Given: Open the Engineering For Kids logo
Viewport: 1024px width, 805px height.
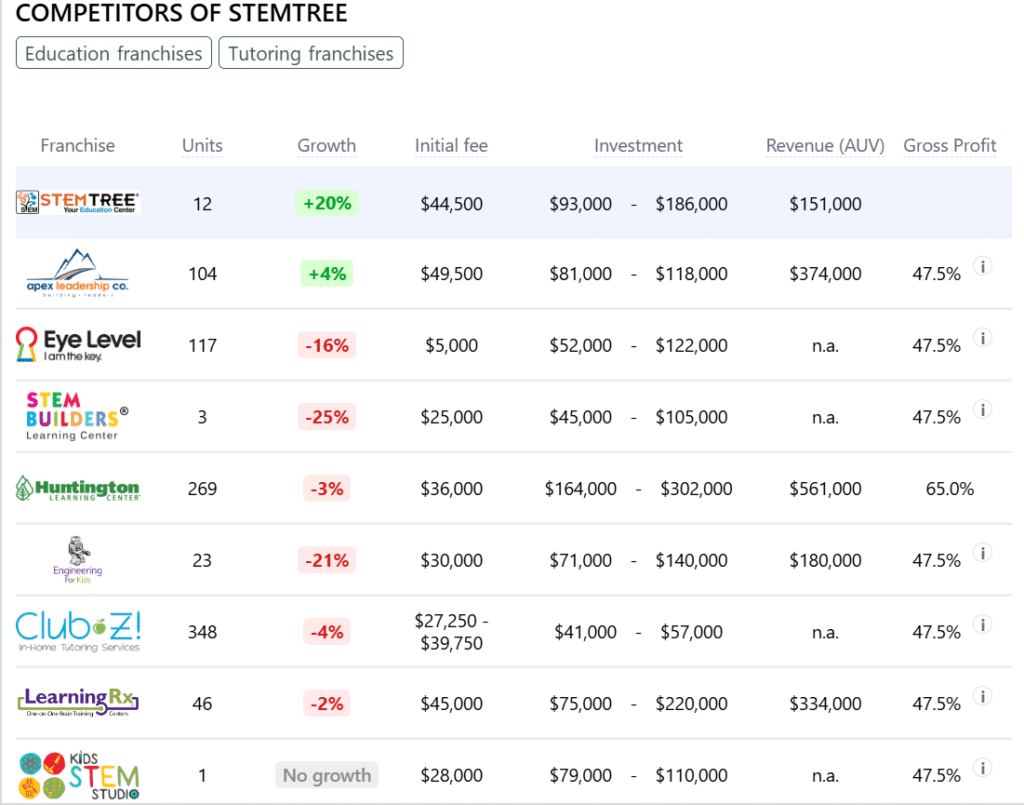Looking at the screenshot, I should tap(78, 560).
